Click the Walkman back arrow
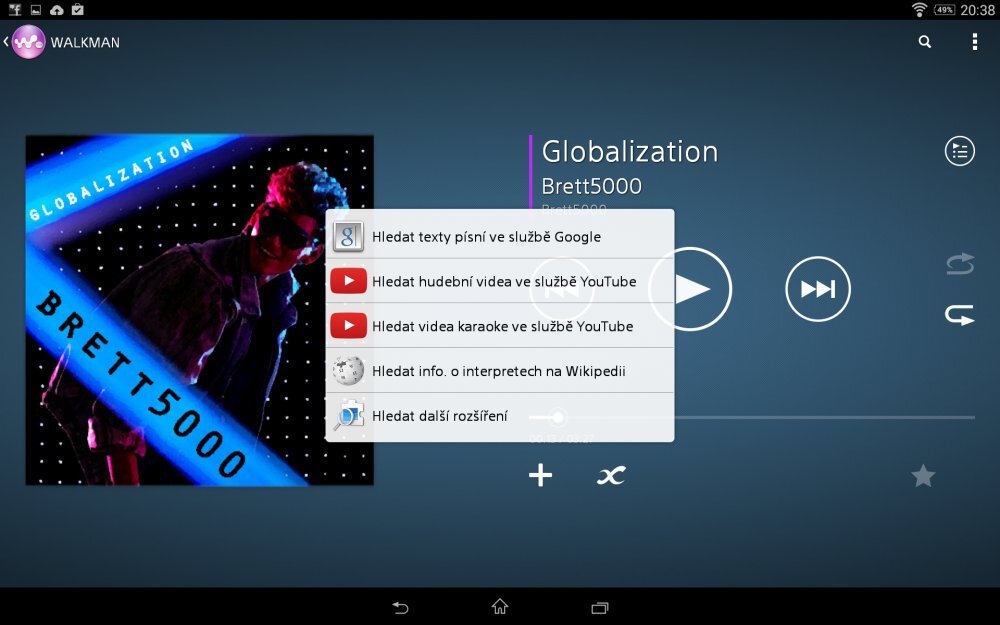Image resolution: width=1000 pixels, height=625 pixels. tap(7, 41)
